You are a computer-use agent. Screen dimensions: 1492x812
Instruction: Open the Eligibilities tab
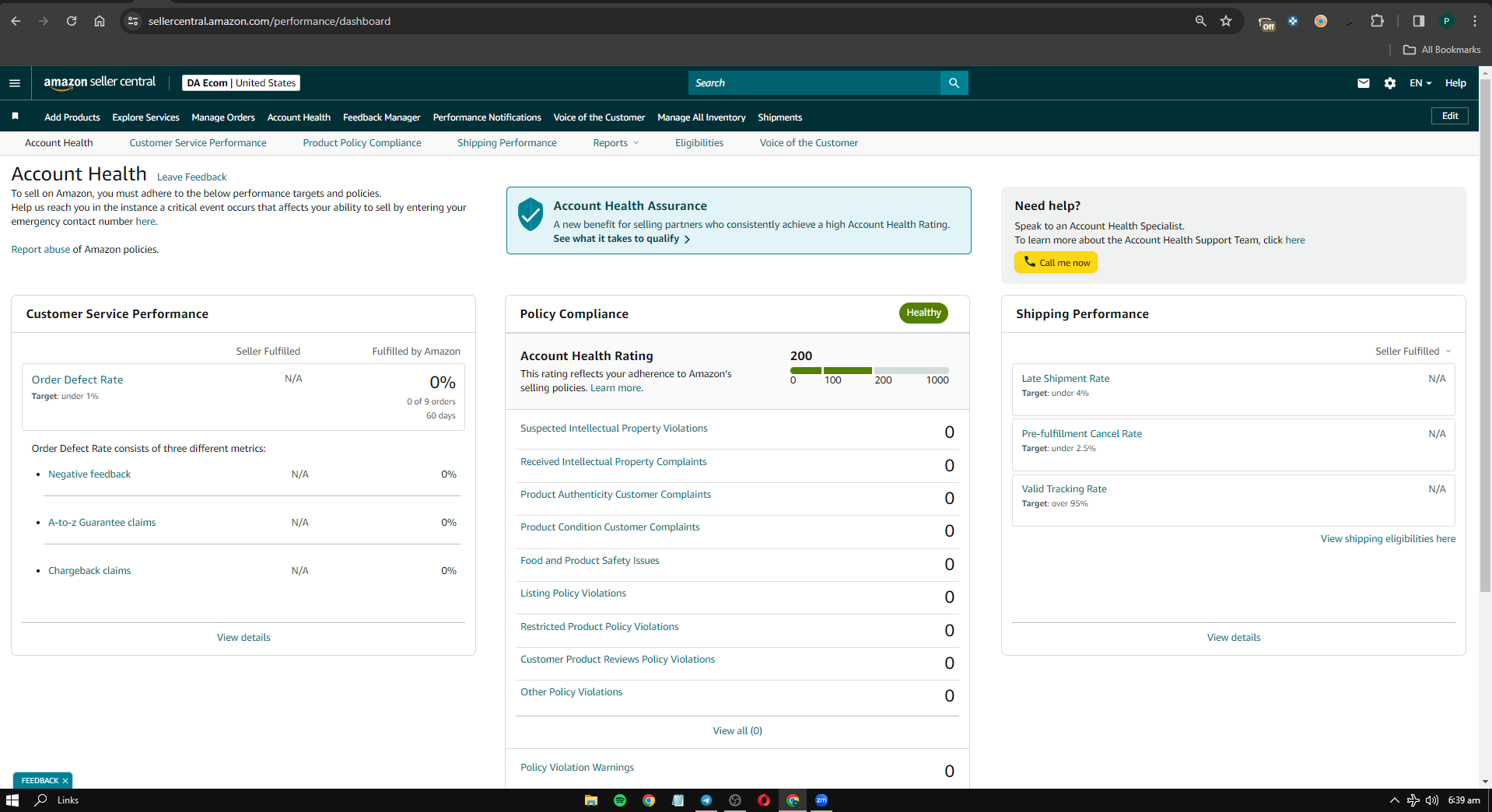(x=699, y=143)
